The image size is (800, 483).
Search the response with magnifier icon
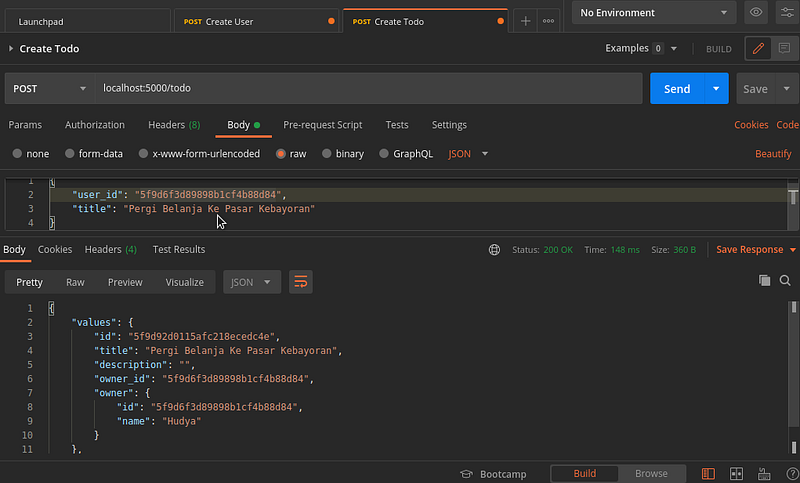[x=785, y=280]
